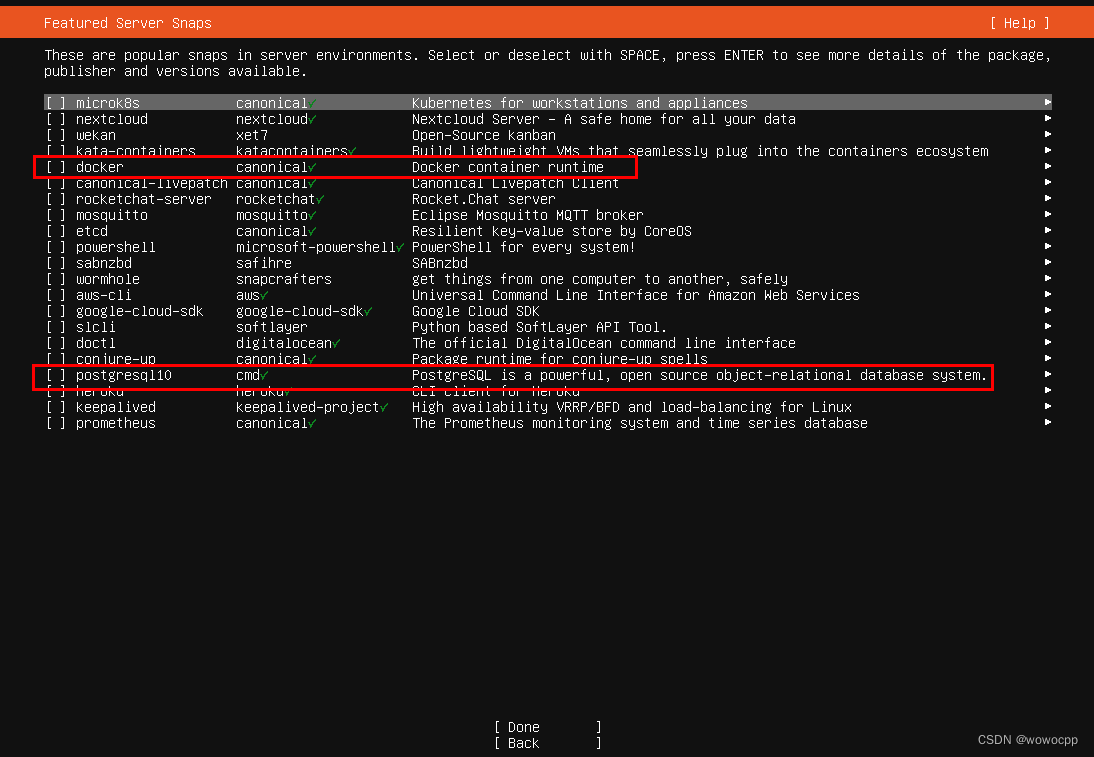This screenshot has width=1094, height=757.
Task: Expand details arrow for docker row
Action: point(1047,167)
